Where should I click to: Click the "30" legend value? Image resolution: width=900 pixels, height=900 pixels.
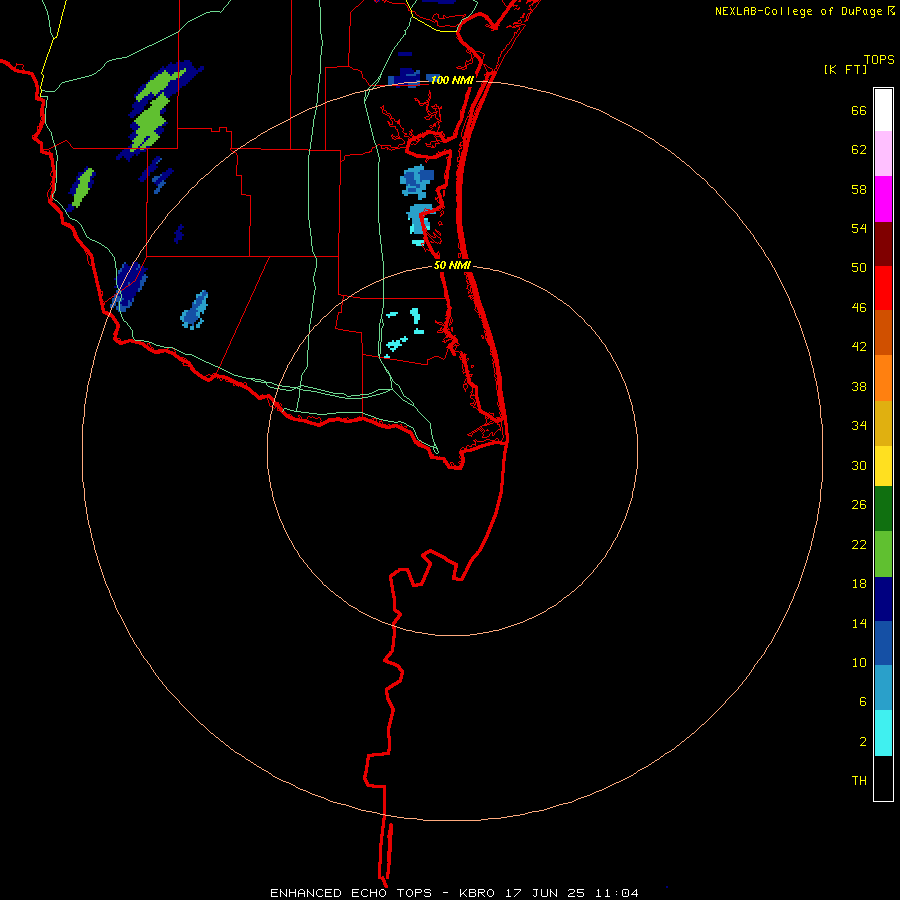[859, 465]
